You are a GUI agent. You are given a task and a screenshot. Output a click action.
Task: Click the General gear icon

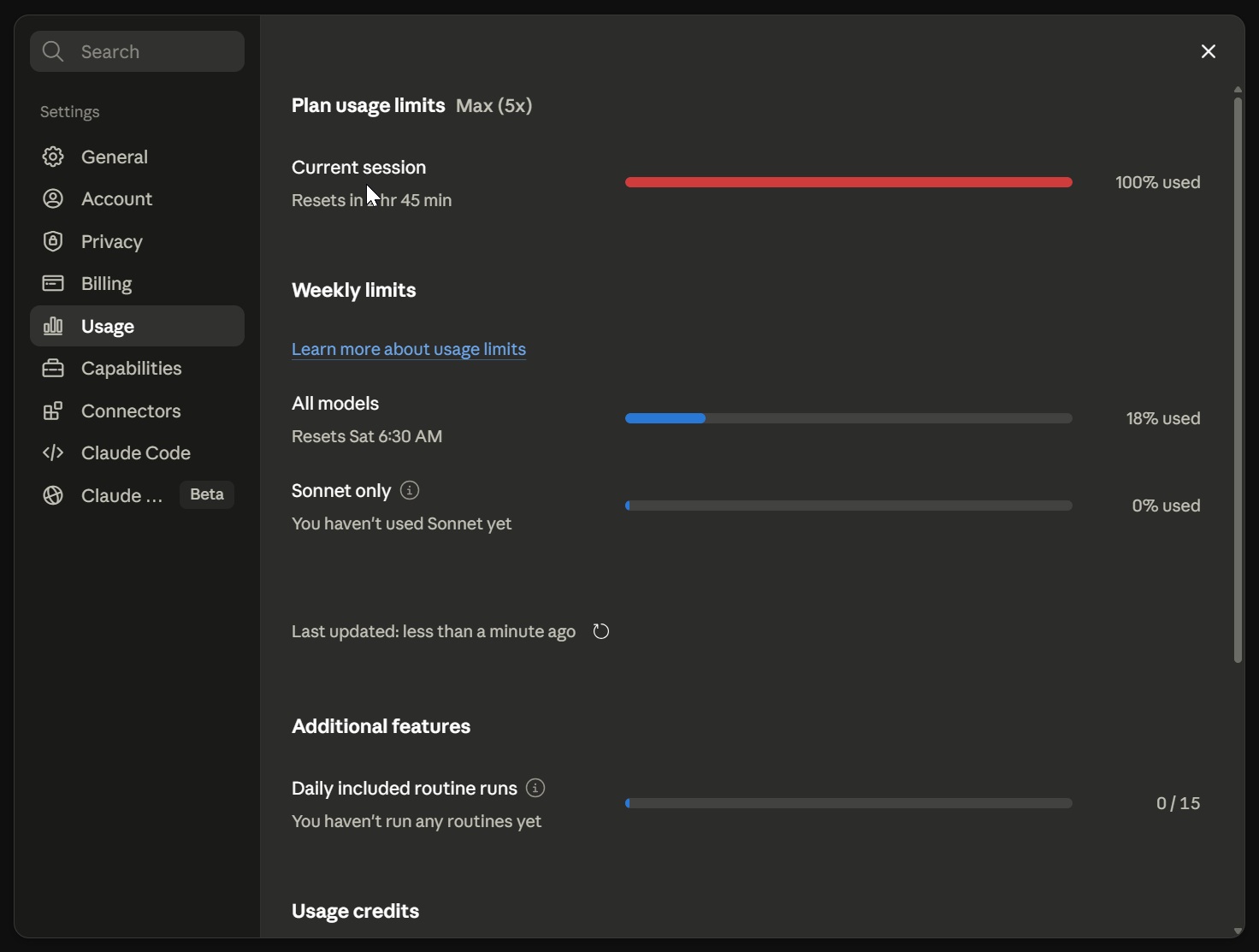(x=53, y=157)
